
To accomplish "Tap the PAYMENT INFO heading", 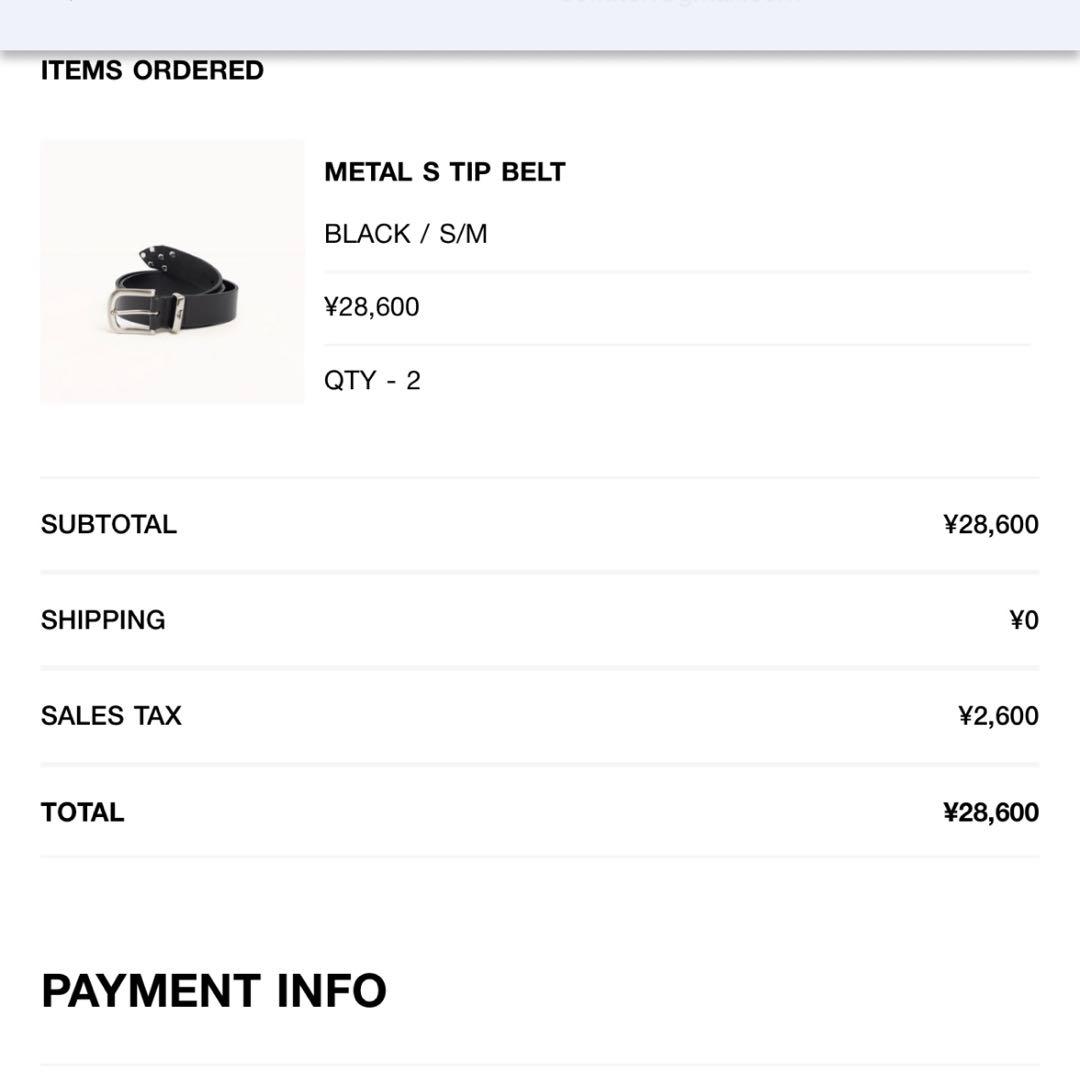I will coord(213,991).
